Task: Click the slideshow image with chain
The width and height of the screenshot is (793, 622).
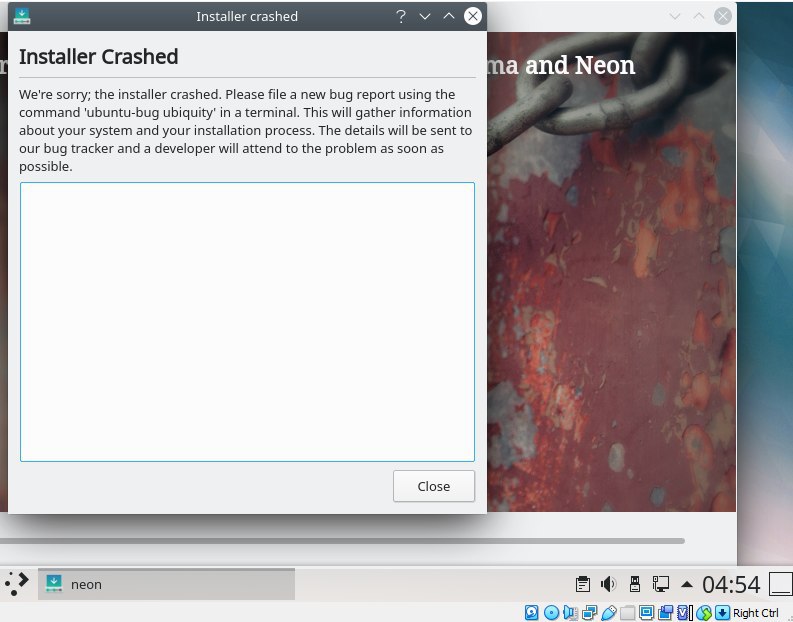Action: click(611, 272)
